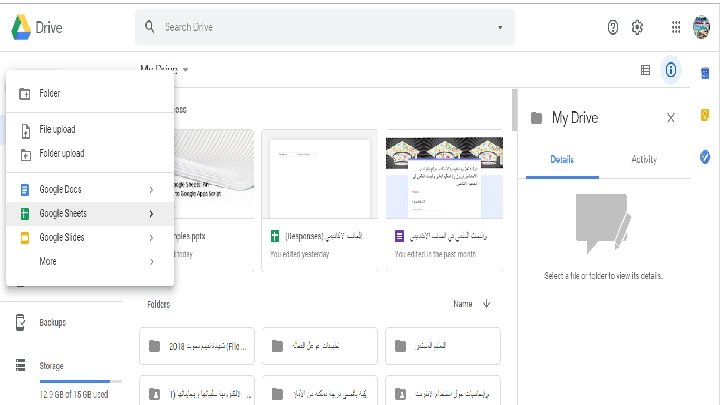
Task: Open the Google apps grid icon
Action: click(x=676, y=28)
